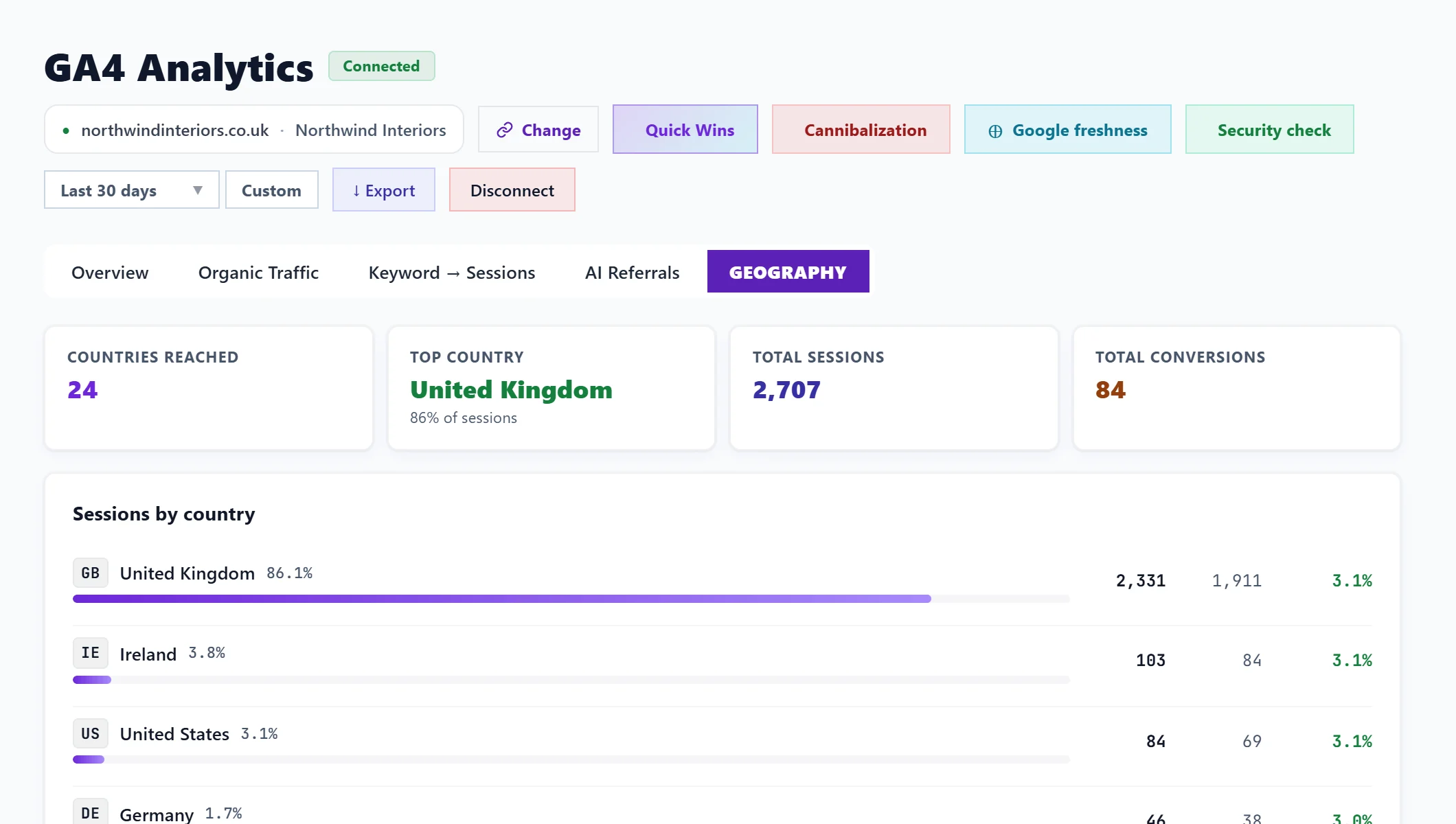1456x824 pixels.
Task: Click the Ireland sessions progress bar
Action: click(x=571, y=680)
